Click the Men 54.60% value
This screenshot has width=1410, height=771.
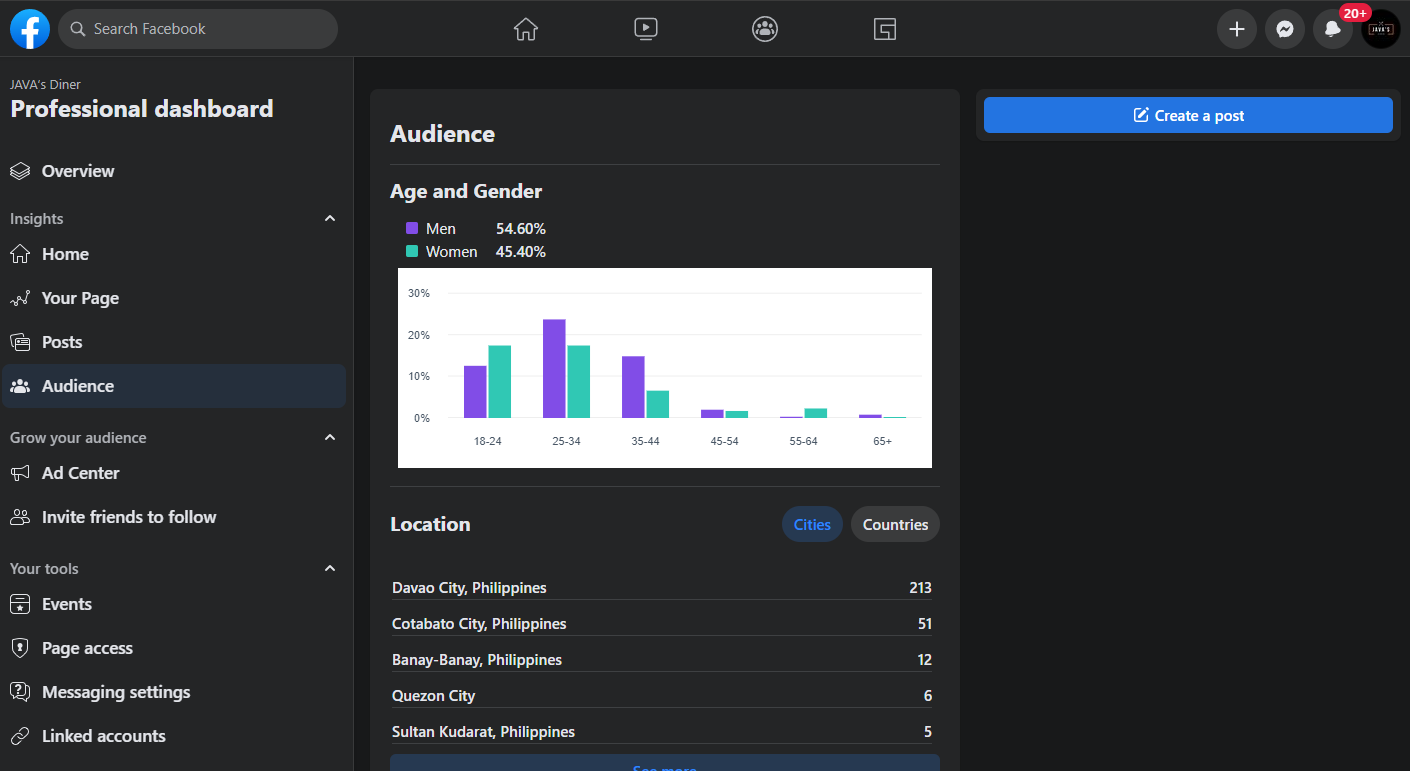521,228
